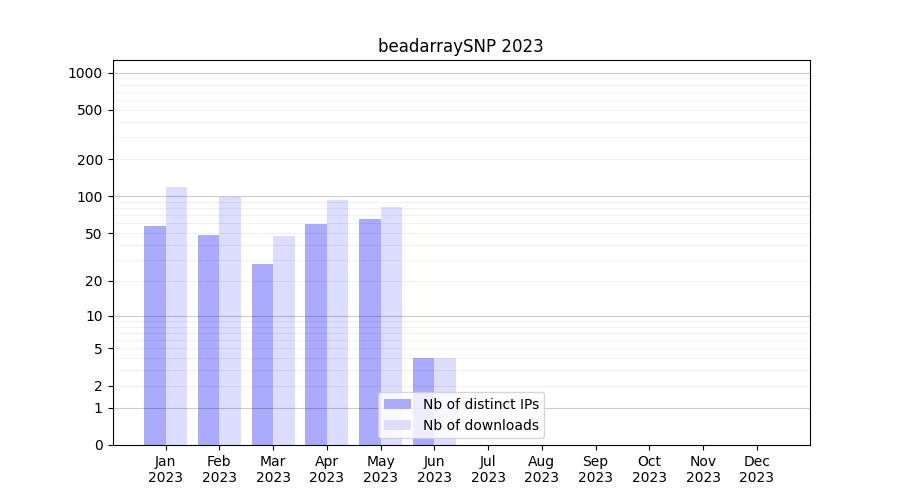900x500 pixels.
Task: Click the Jan 2023 distinct IPs bar
Action: click(x=155, y=335)
